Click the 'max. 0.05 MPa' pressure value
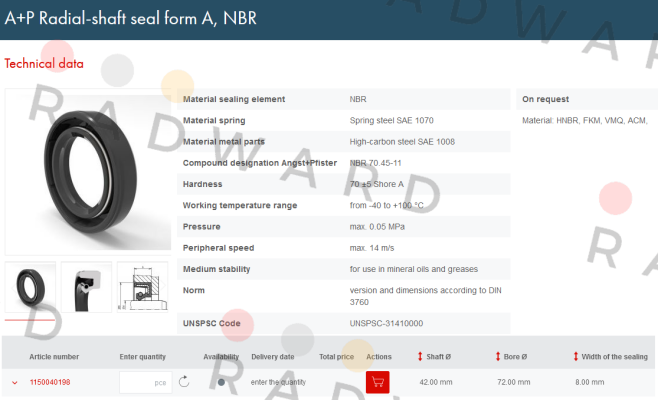Viewport: 658px width, 400px height. [377, 227]
